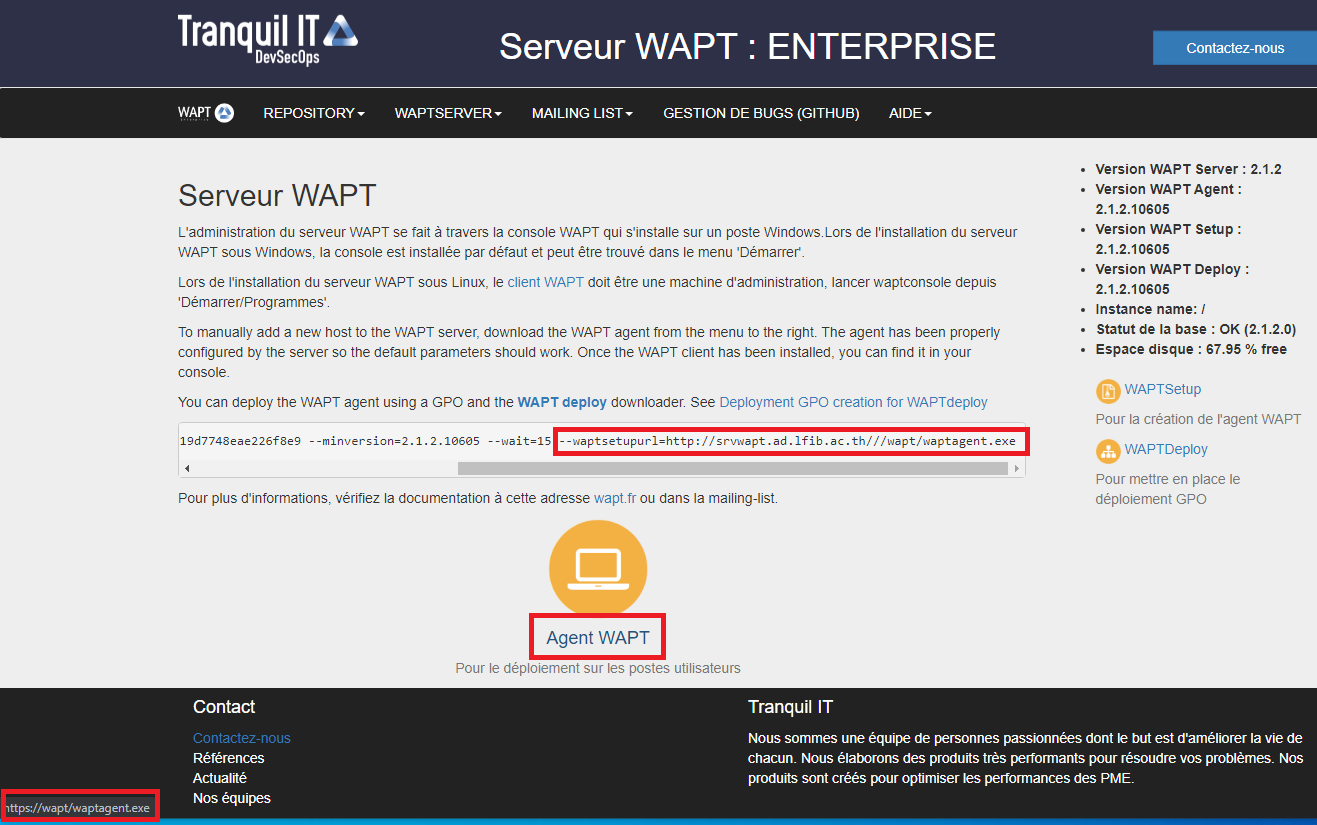Click the 'Tranquil IT' footer heading
The width and height of the screenshot is (1317, 825).
(x=790, y=707)
